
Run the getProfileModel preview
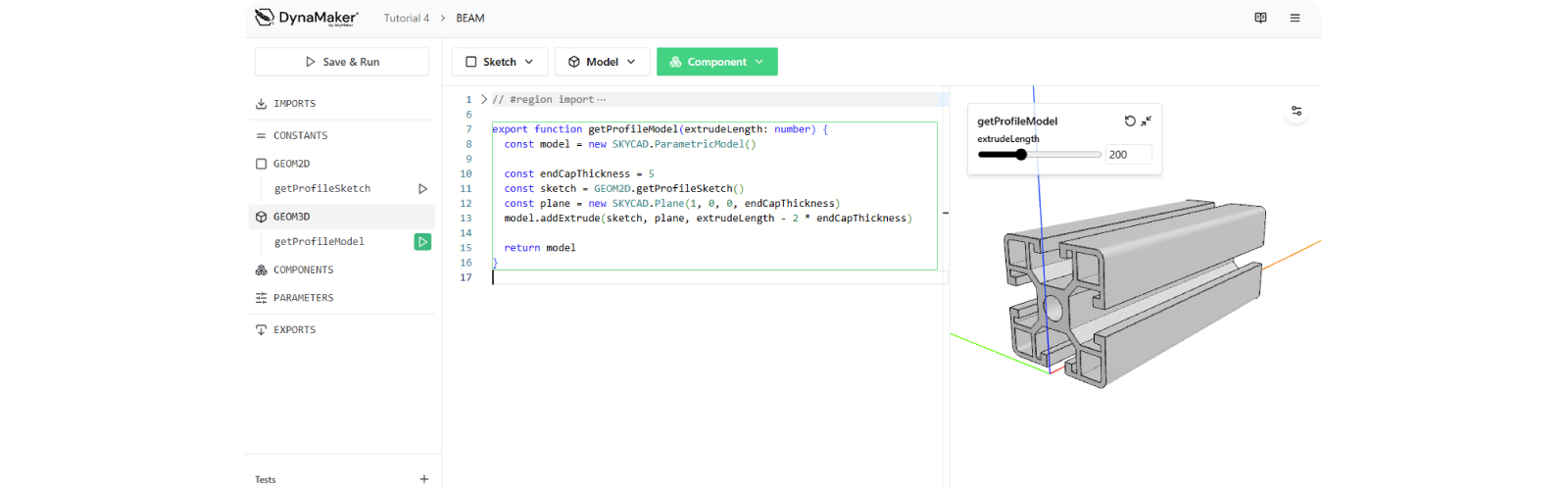[x=422, y=241]
